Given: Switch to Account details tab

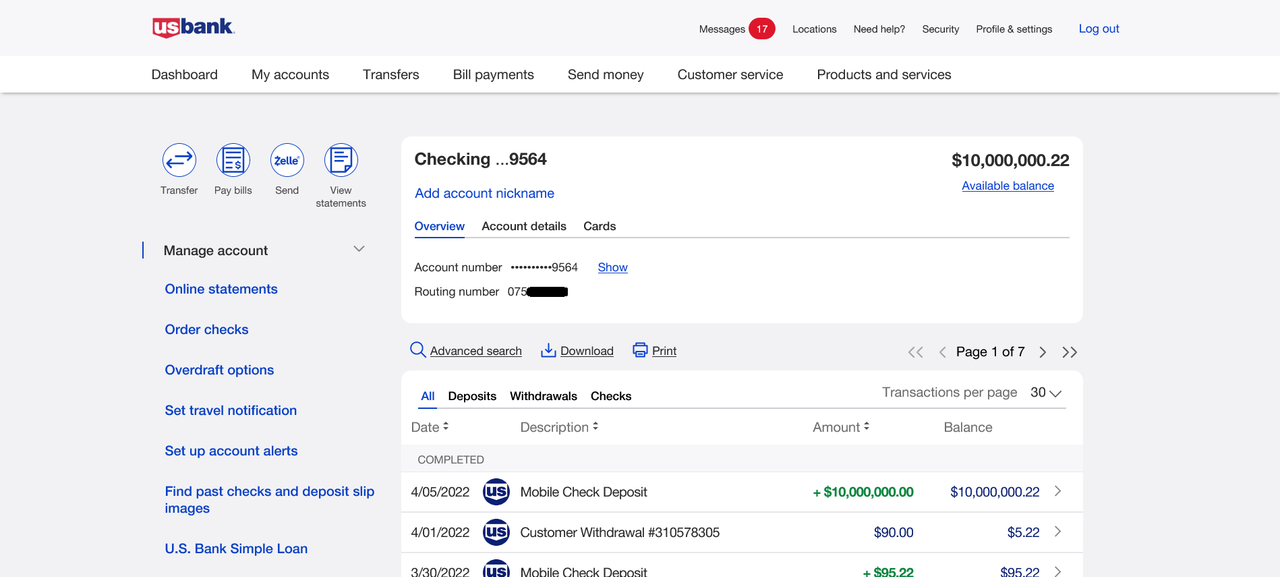Looking at the screenshot, I should pyautogui.click(x=524, y=226).
